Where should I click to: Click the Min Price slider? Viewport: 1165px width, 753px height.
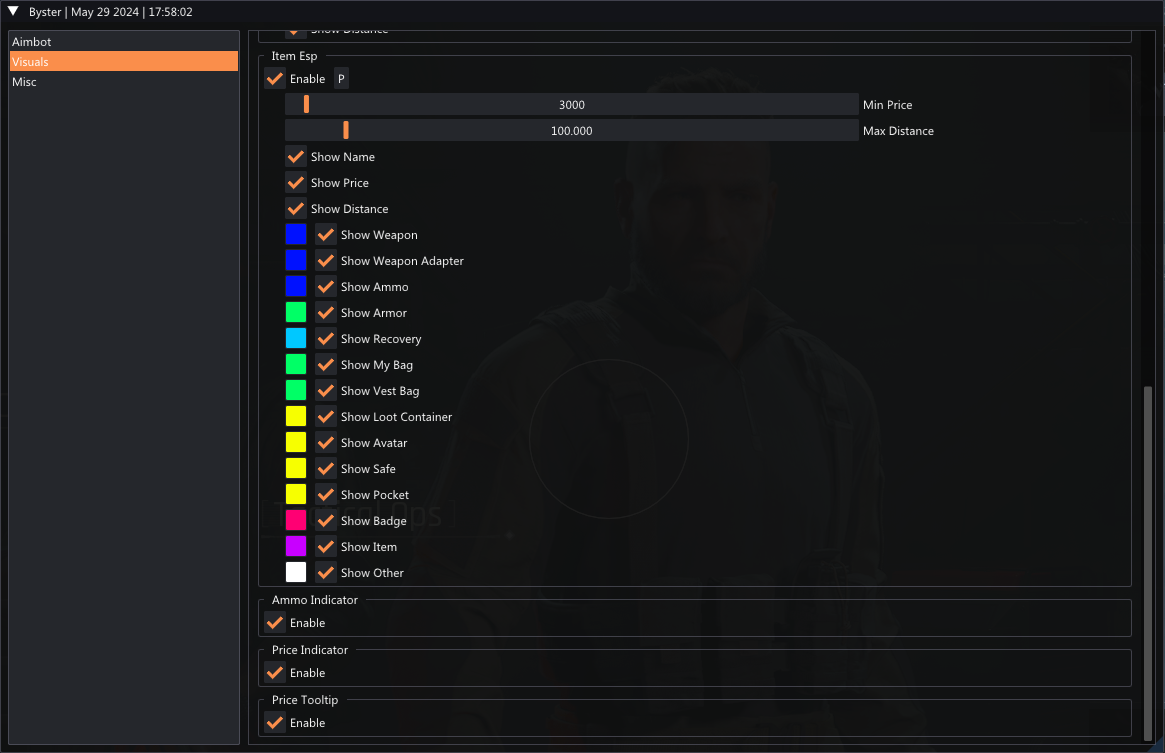(571, 105)
